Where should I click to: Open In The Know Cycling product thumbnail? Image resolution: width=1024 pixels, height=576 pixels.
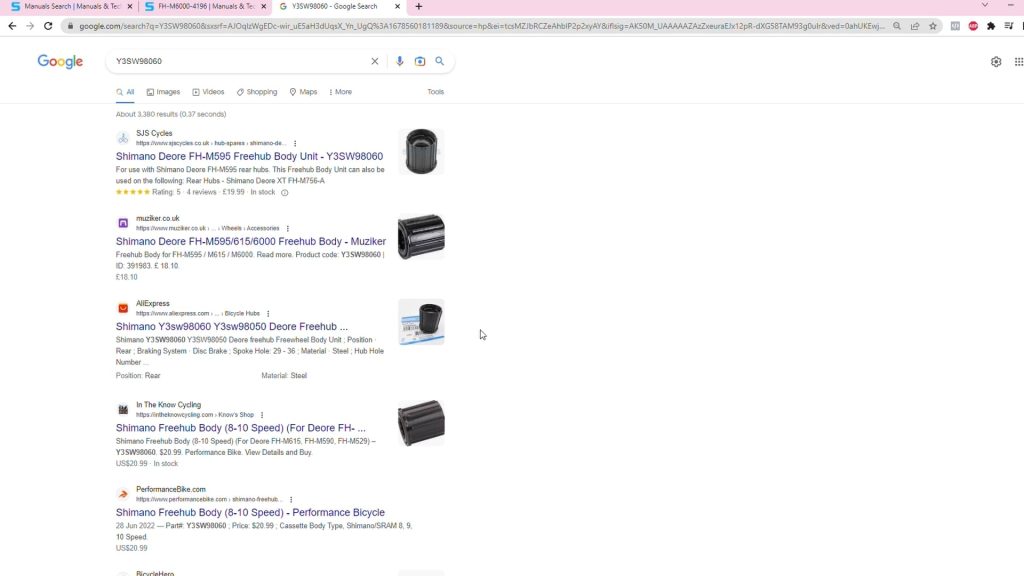tap(421, 423)
